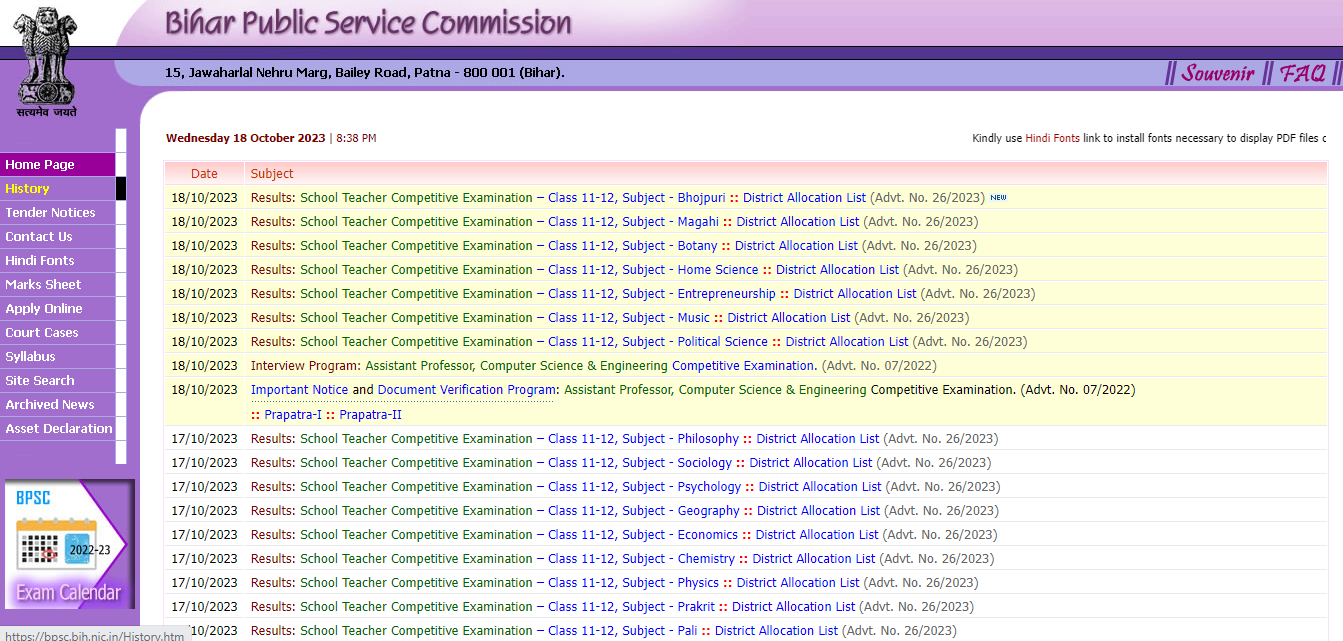Screen dimensions: 1343x641
Task: Open District Allocation List for Bhojpuri
Action: coord(805,198)
